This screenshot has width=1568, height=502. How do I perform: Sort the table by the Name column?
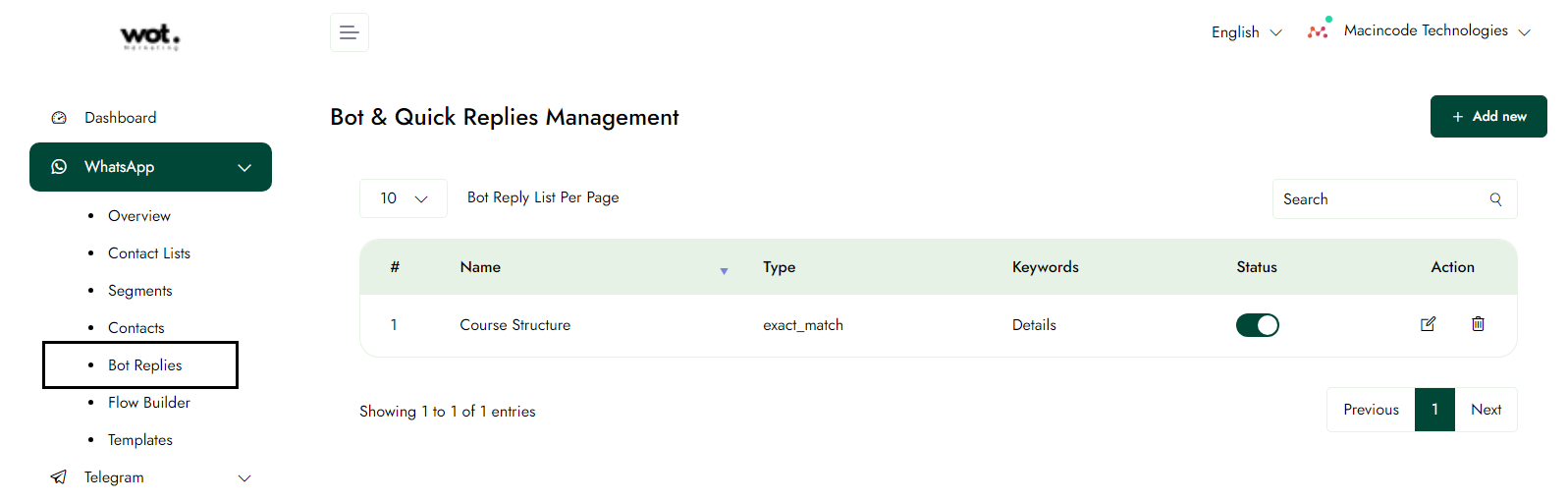(480, 267)
